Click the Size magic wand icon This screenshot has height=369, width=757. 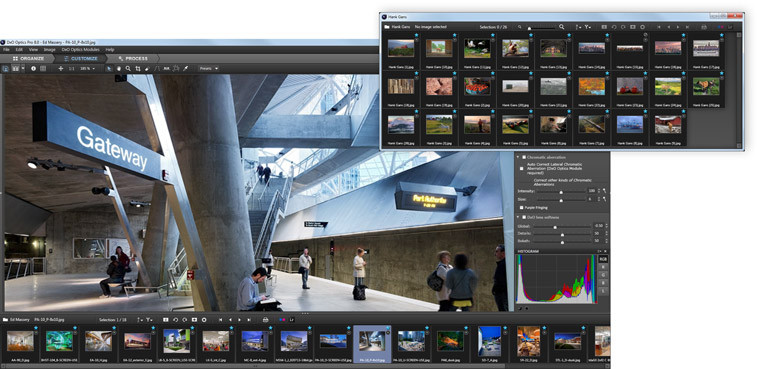pos(604,199)
